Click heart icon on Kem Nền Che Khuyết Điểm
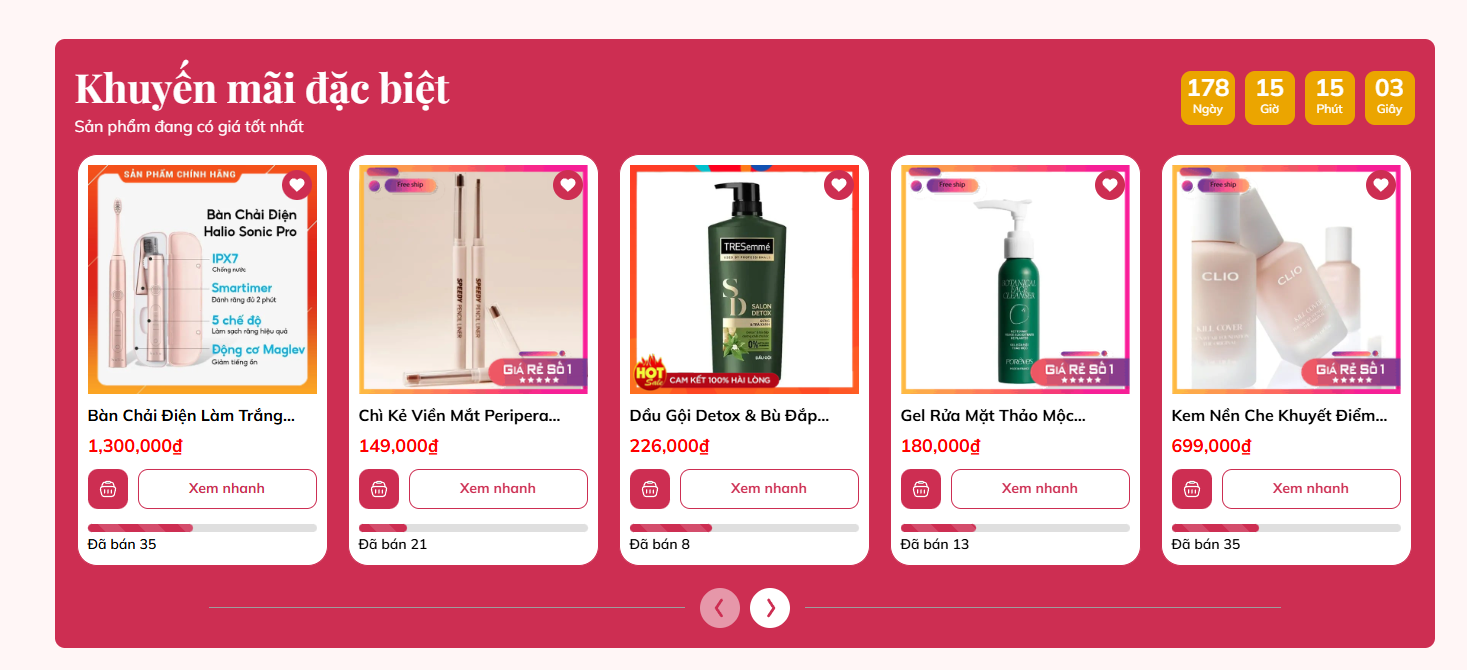Screen dimensions: 1467x670 coord(1380,185)
